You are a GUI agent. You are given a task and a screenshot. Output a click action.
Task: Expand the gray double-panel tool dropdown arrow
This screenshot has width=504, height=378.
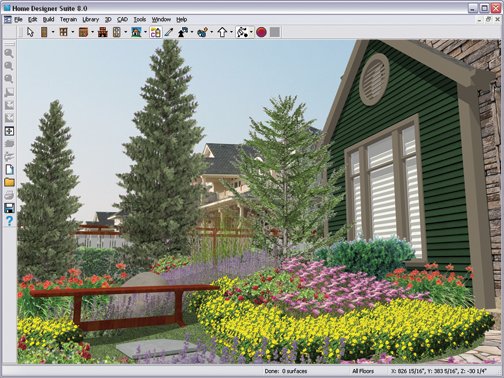(125, 32)
